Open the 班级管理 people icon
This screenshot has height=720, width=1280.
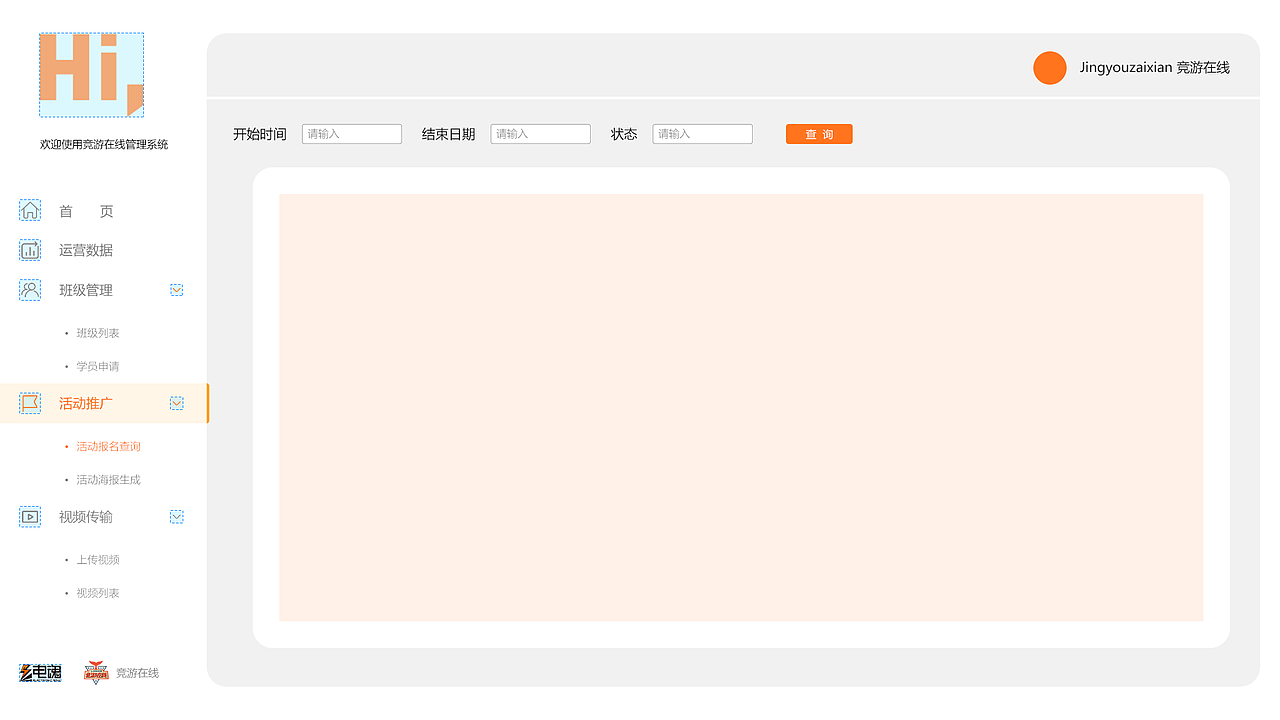pyautogui.click(x=30, y=289)
